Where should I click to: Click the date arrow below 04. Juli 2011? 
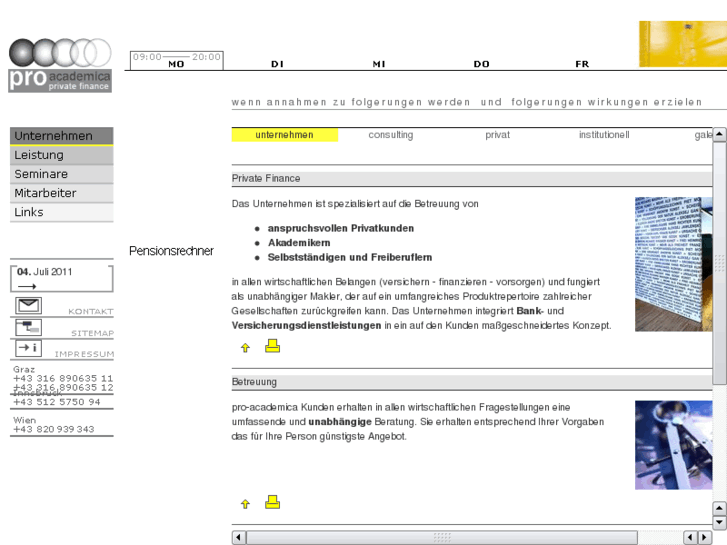27,286
